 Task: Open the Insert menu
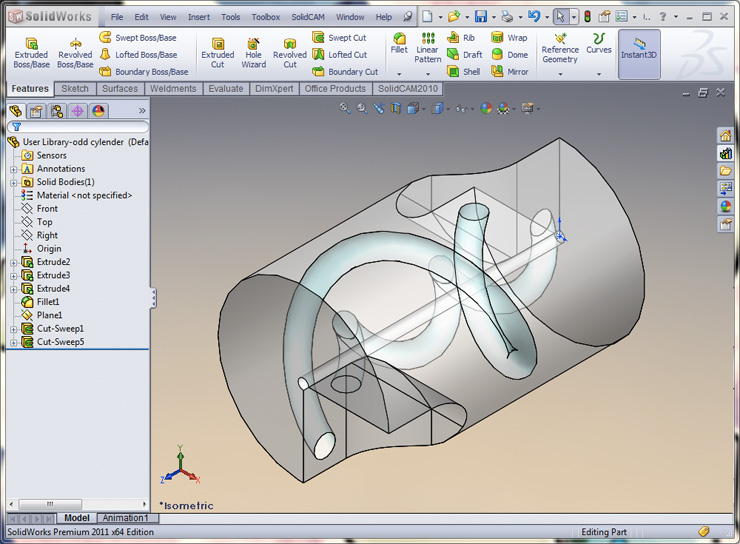(x=199, y=17)
